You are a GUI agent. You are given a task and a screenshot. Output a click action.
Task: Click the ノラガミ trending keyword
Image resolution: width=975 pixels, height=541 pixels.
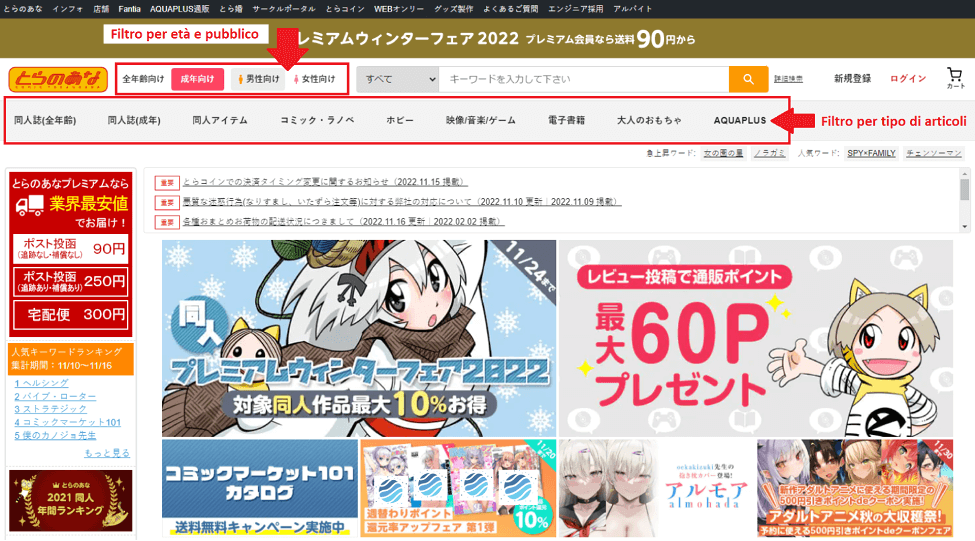point(770,153)
